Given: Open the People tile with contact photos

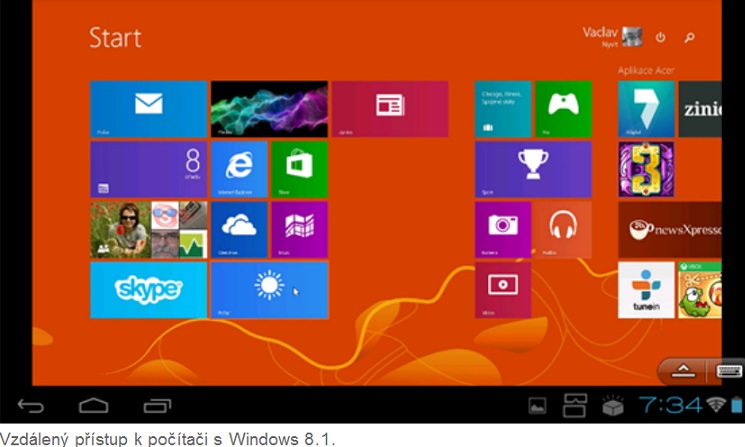Looking at the screenshot, I should click(149, 230).
